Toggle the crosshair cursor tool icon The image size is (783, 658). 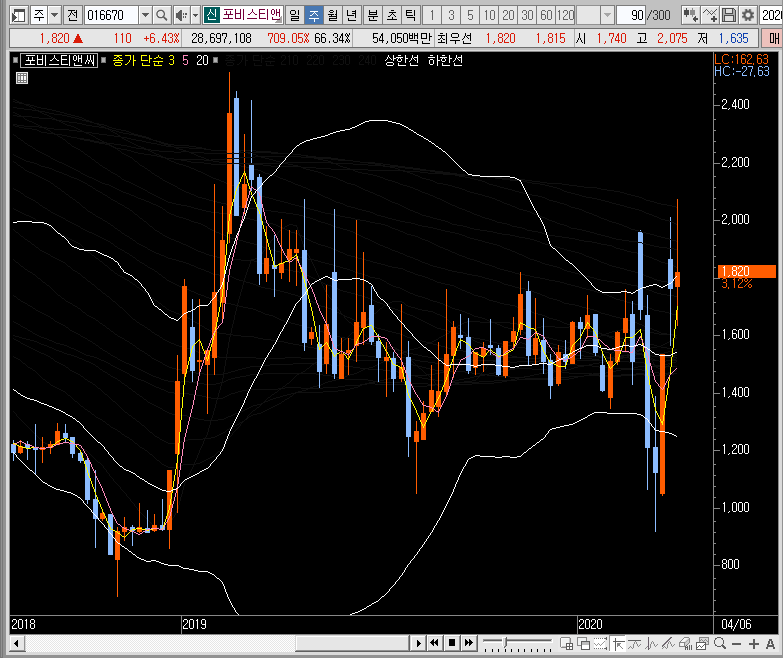617,644
